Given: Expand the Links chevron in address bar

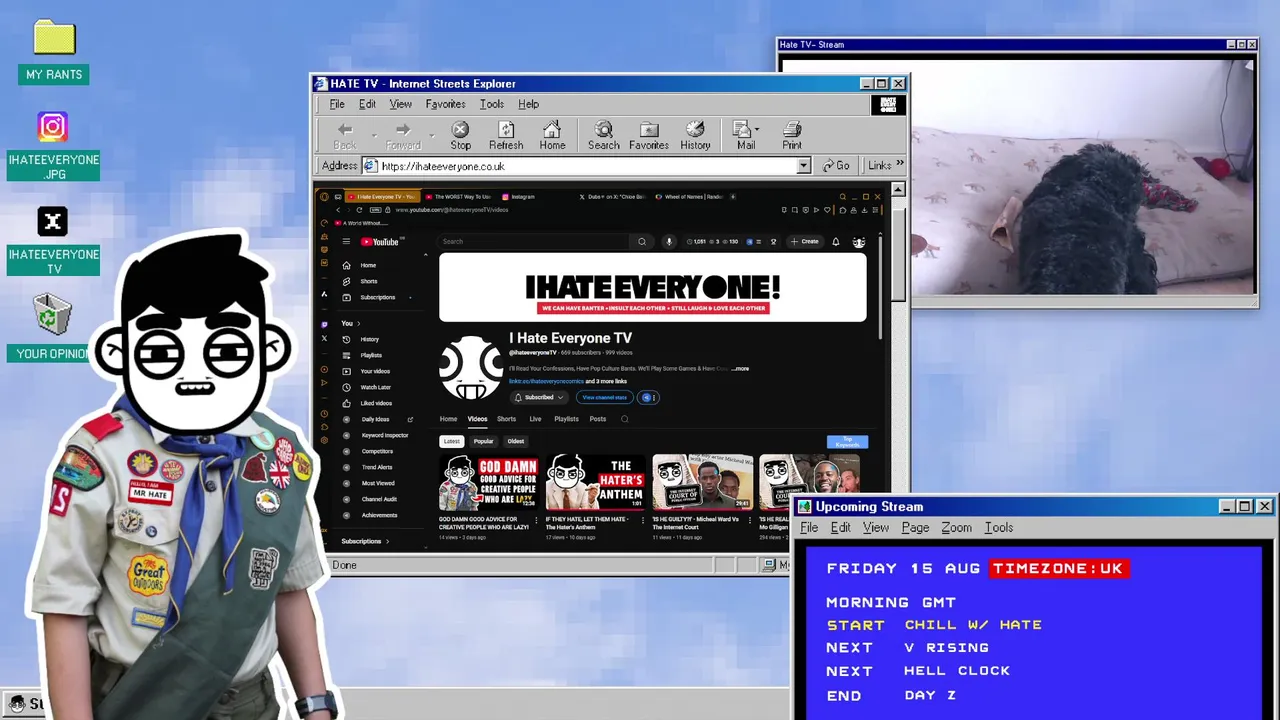Looking at the screenshot, I should pos(899,164).
